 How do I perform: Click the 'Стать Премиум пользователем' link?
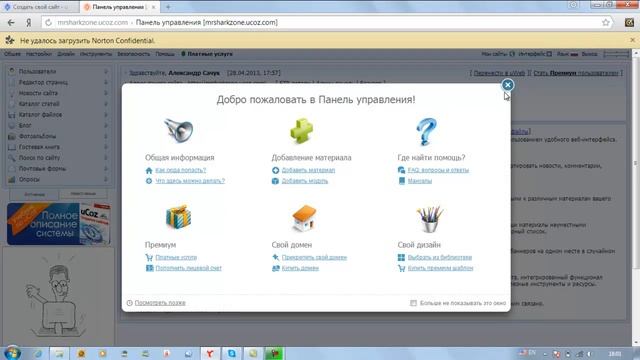[576, 73]
